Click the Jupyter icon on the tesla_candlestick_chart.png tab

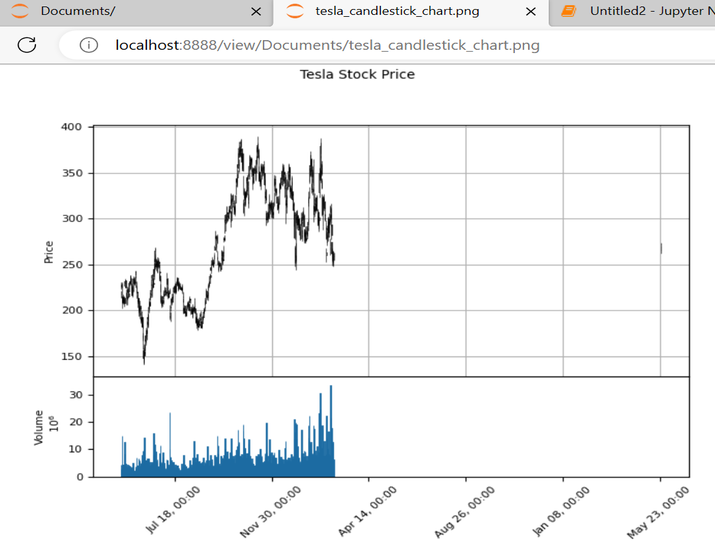tap(295, 11)
